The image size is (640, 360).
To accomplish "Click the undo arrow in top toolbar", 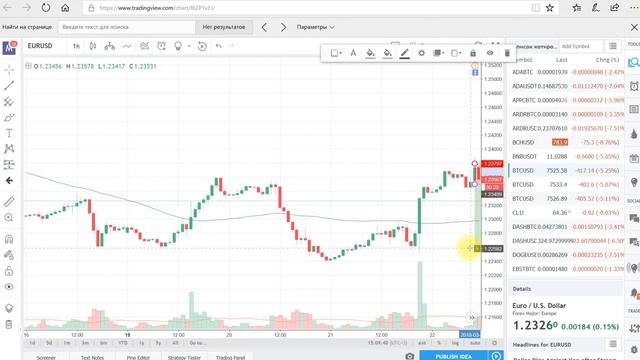I will point(219,46).
